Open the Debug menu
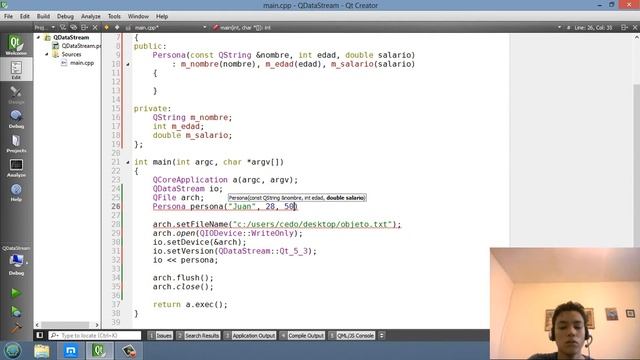Viewport: 640px width, 360px height. click(x=65, y=16)
